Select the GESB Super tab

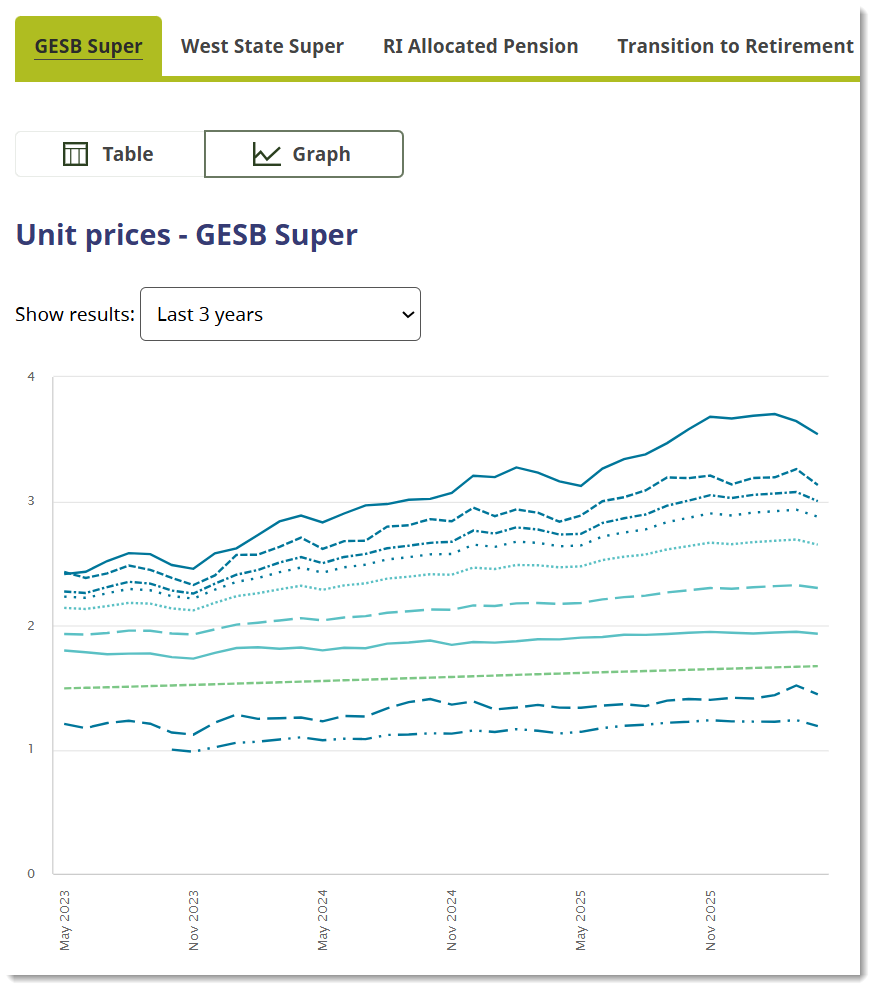[88, 47]
